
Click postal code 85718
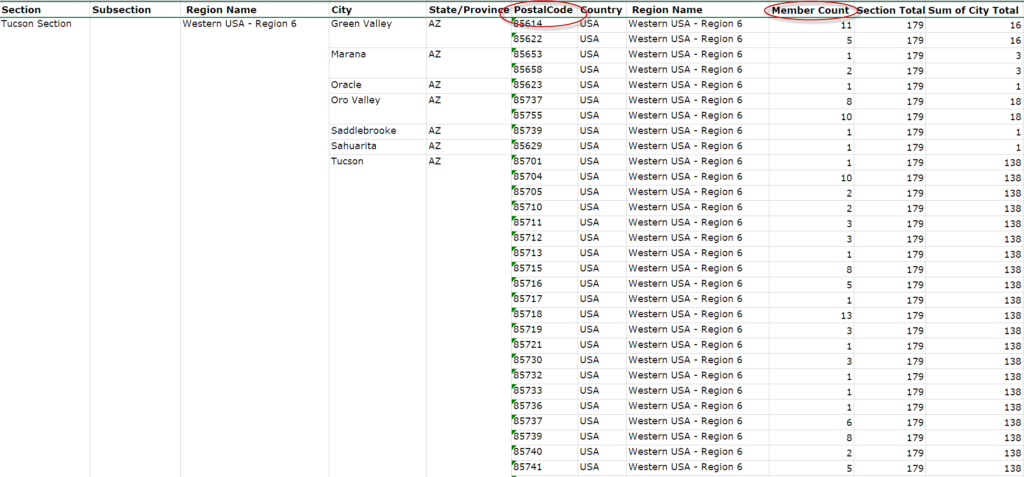tap(528, 314)
